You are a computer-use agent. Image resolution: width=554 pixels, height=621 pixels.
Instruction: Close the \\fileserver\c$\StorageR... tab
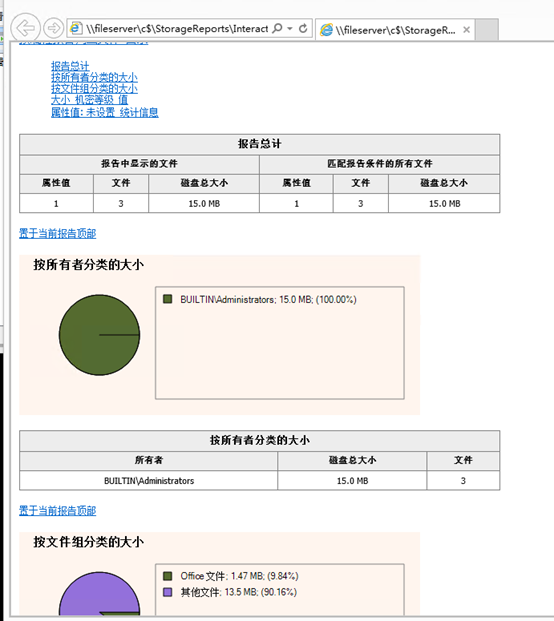coord(466,30)
